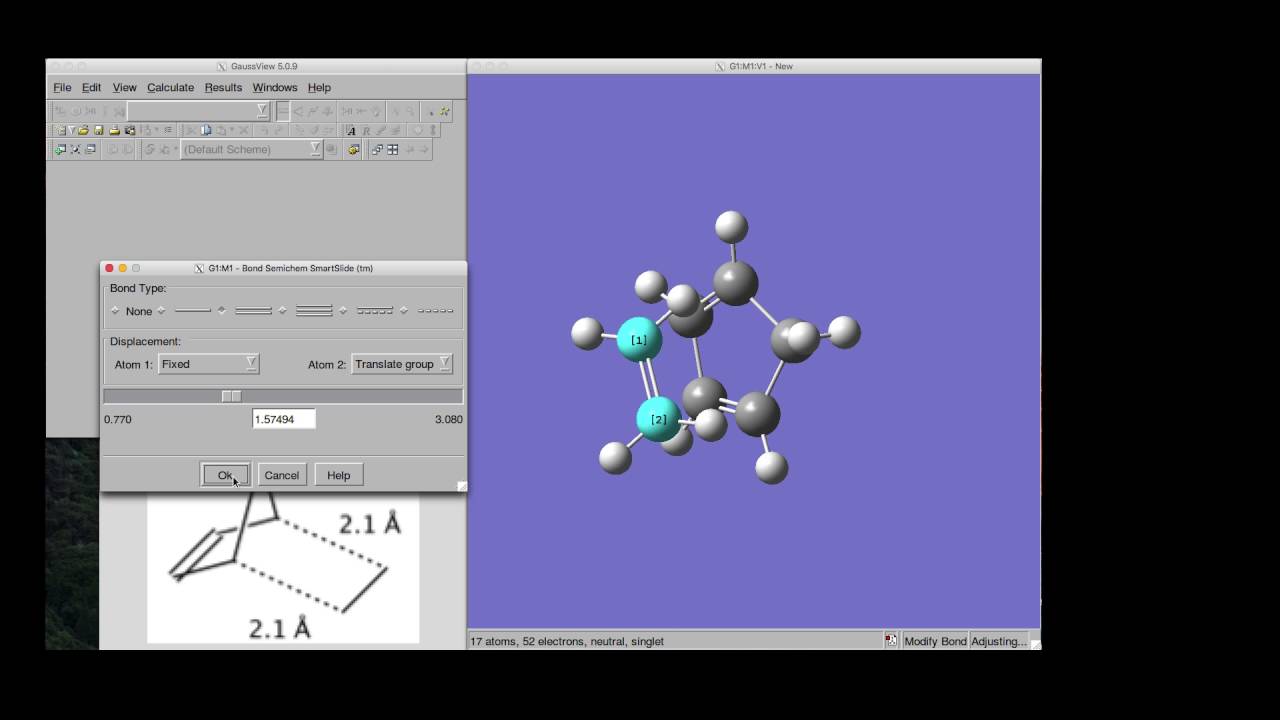The height and width of the screenshot is (720, 1280).
Task: Open the Windows menu
Action: (x=275, y=88)
